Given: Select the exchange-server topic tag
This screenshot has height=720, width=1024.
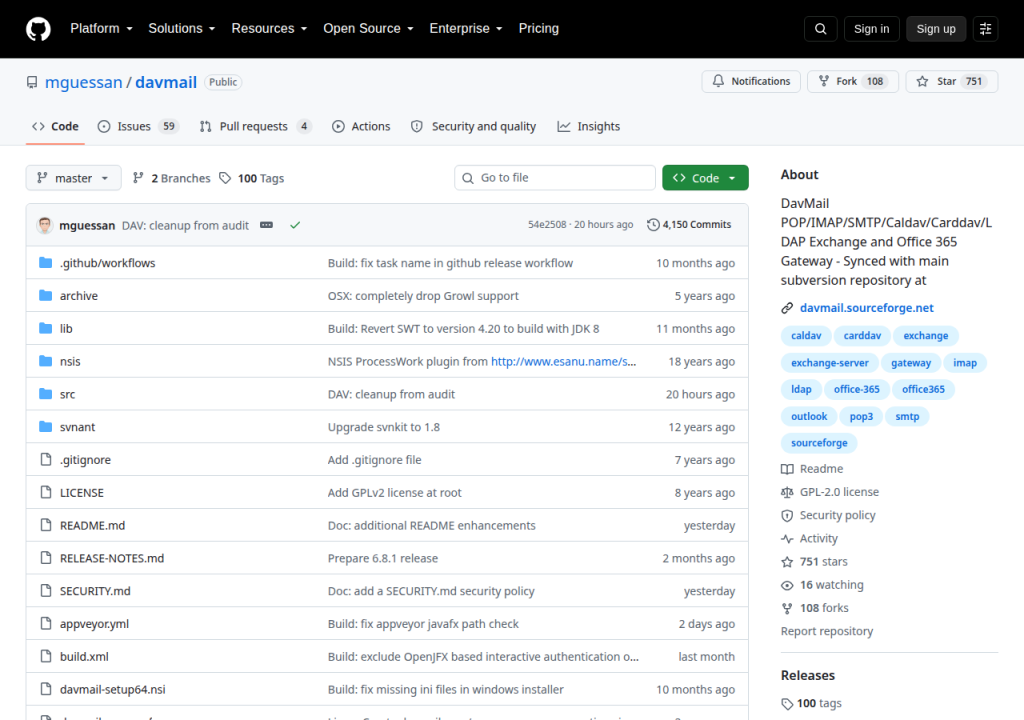Looking at the screenshot, I should click(829, 363).
